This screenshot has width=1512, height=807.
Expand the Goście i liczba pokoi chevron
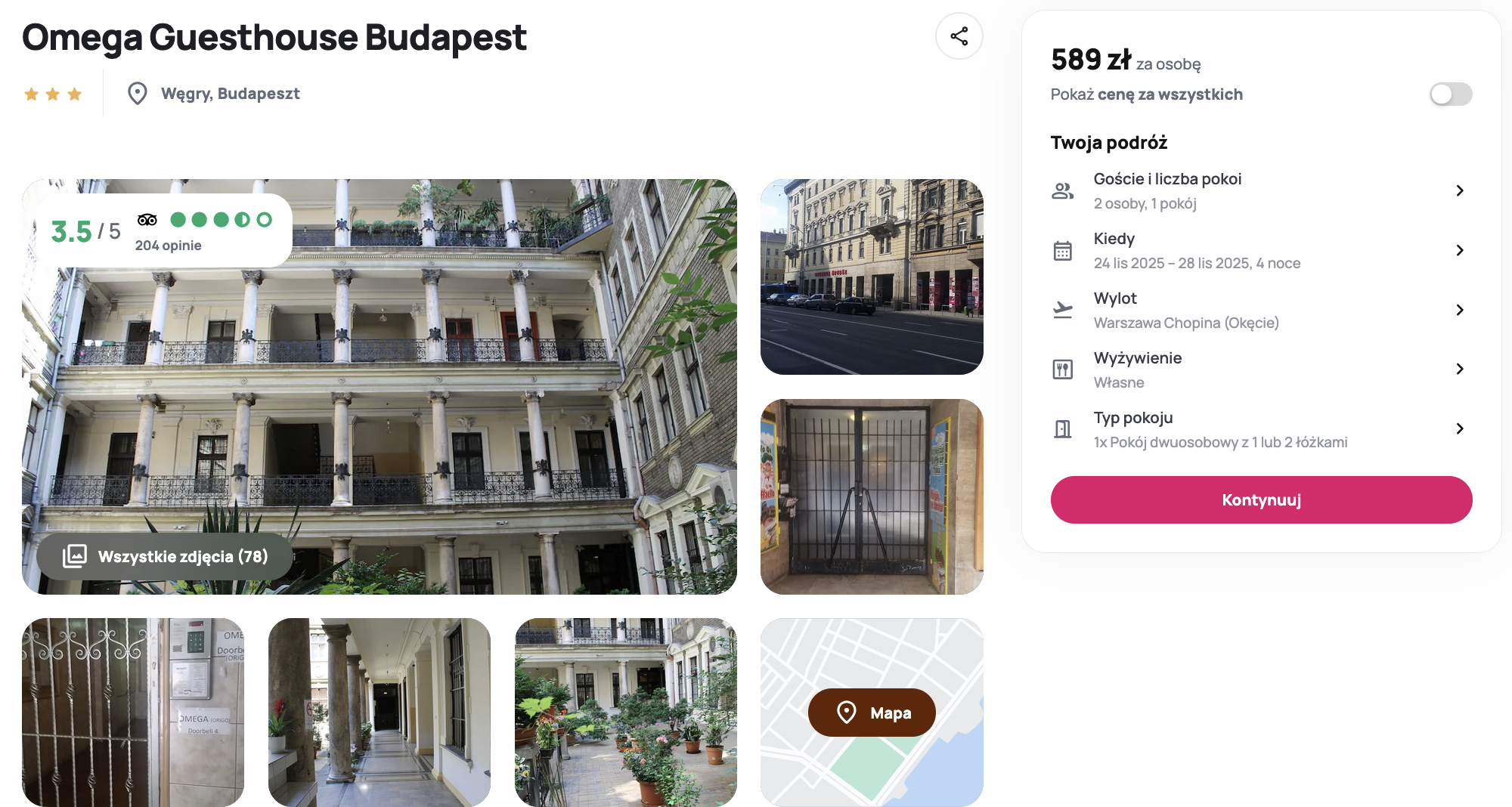click(x=1460, y=191)
